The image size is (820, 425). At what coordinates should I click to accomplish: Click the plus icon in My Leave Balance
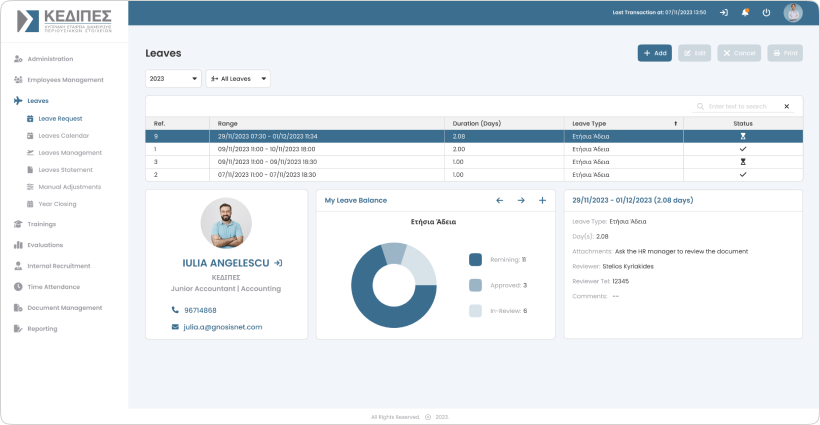tap(542, 200)
